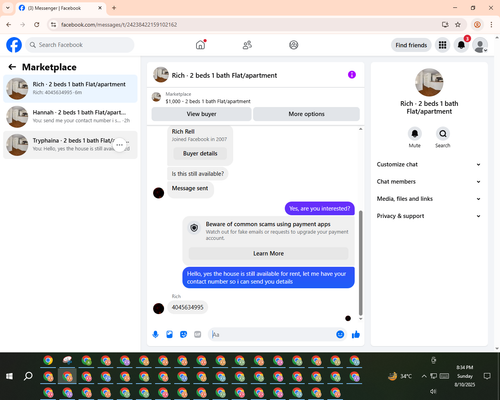Choose a sticker icon
Screen dimensions: 500x400
[x=184, y=334]
